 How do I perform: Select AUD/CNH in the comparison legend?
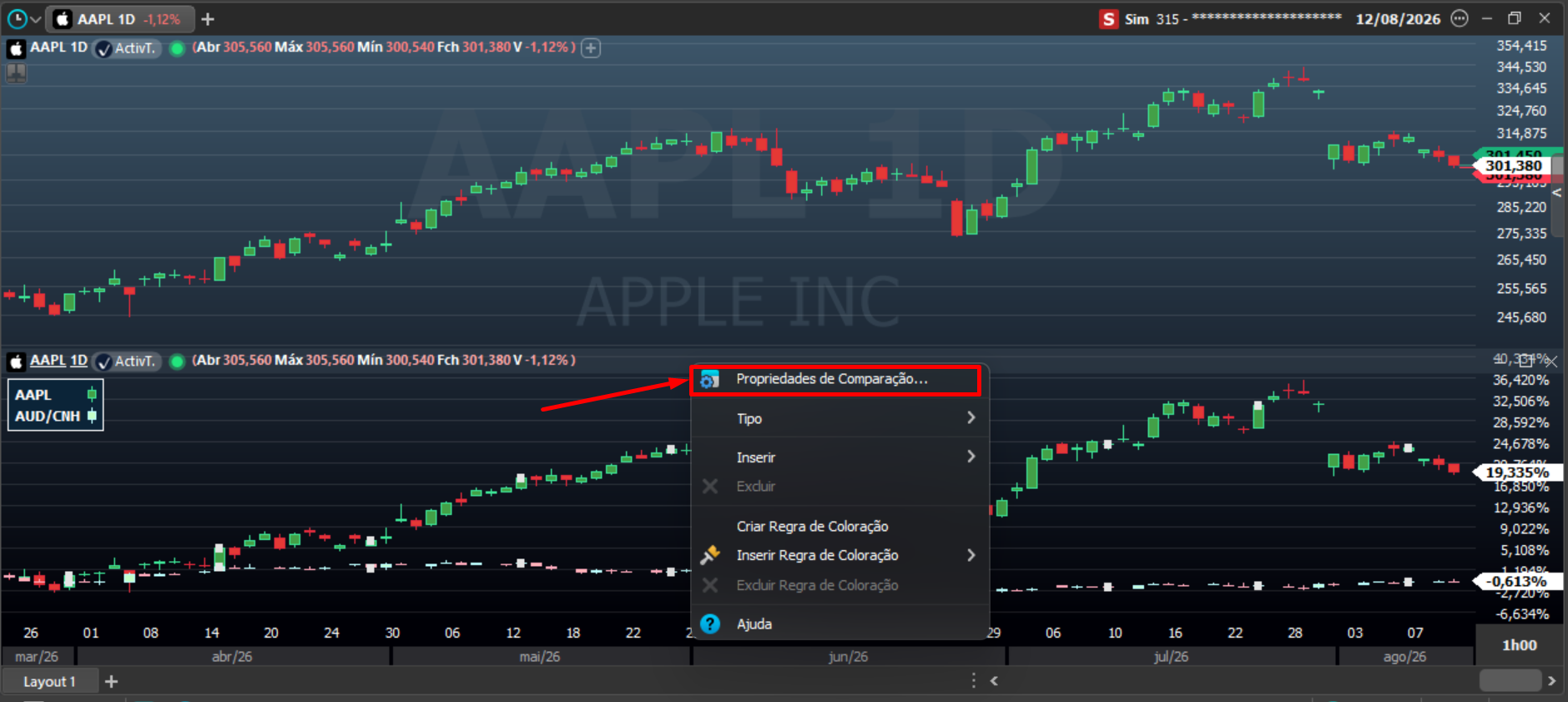coord(48,416)
